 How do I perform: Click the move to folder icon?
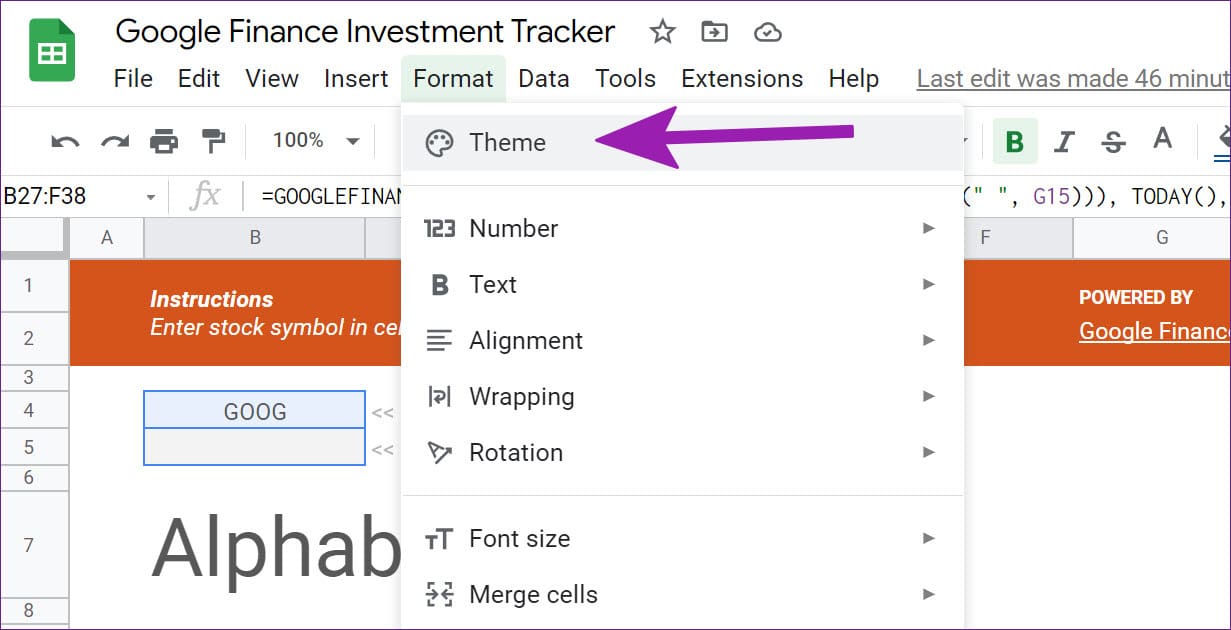pos(714,32)
